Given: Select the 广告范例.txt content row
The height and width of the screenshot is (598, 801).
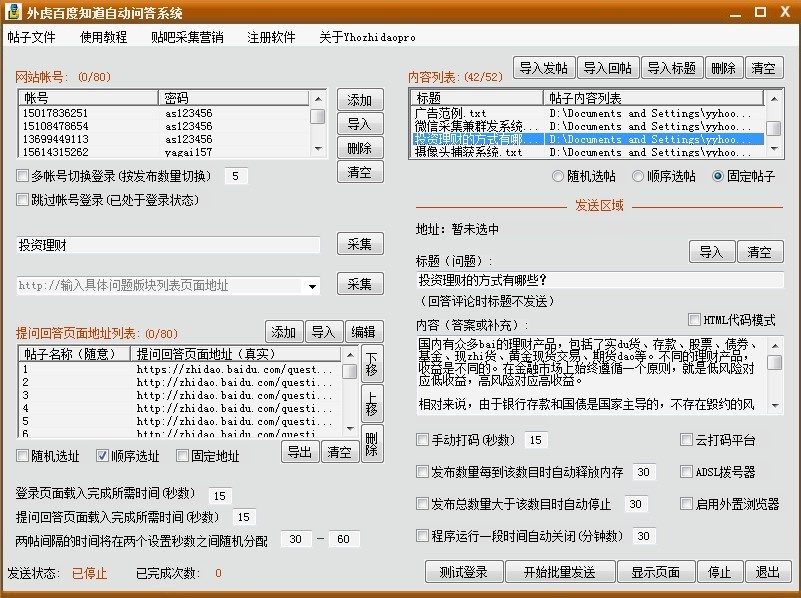Looking at the screenshot, I should click(x=587, y=113).
